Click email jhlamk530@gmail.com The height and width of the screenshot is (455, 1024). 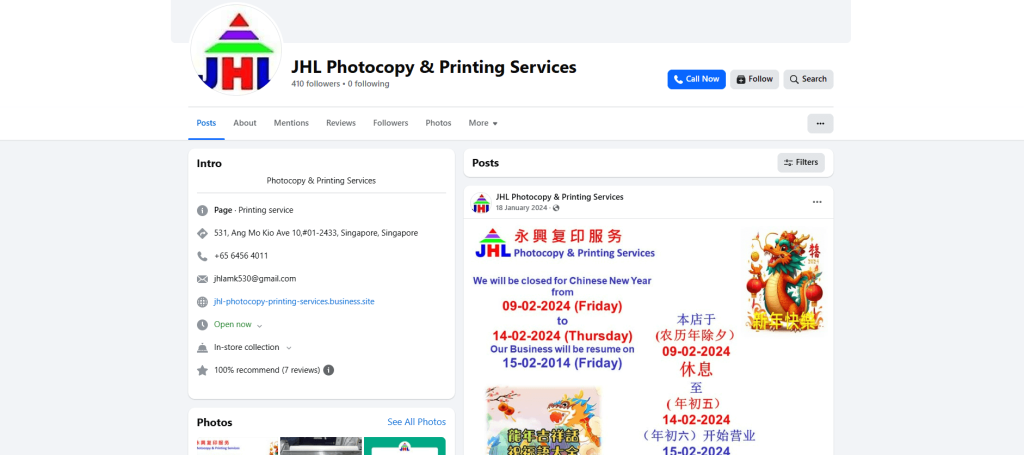[255, 279]
